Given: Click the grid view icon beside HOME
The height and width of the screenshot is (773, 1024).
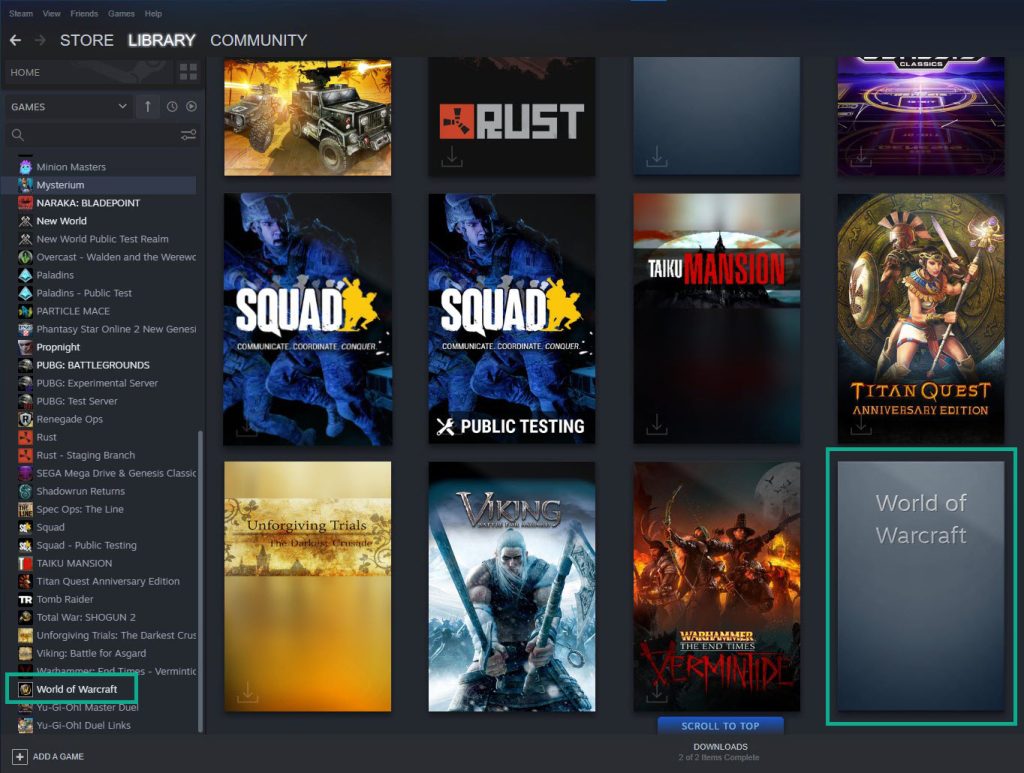Looking at the screenshot, I should [x=188, y=72].
